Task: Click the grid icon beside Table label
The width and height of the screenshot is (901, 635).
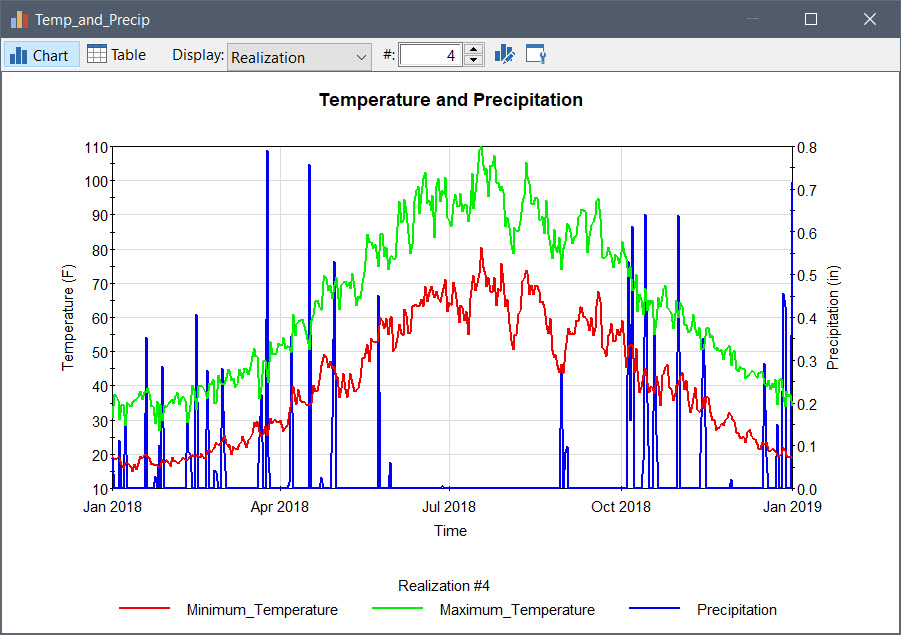Action: [x=97, y=55]
